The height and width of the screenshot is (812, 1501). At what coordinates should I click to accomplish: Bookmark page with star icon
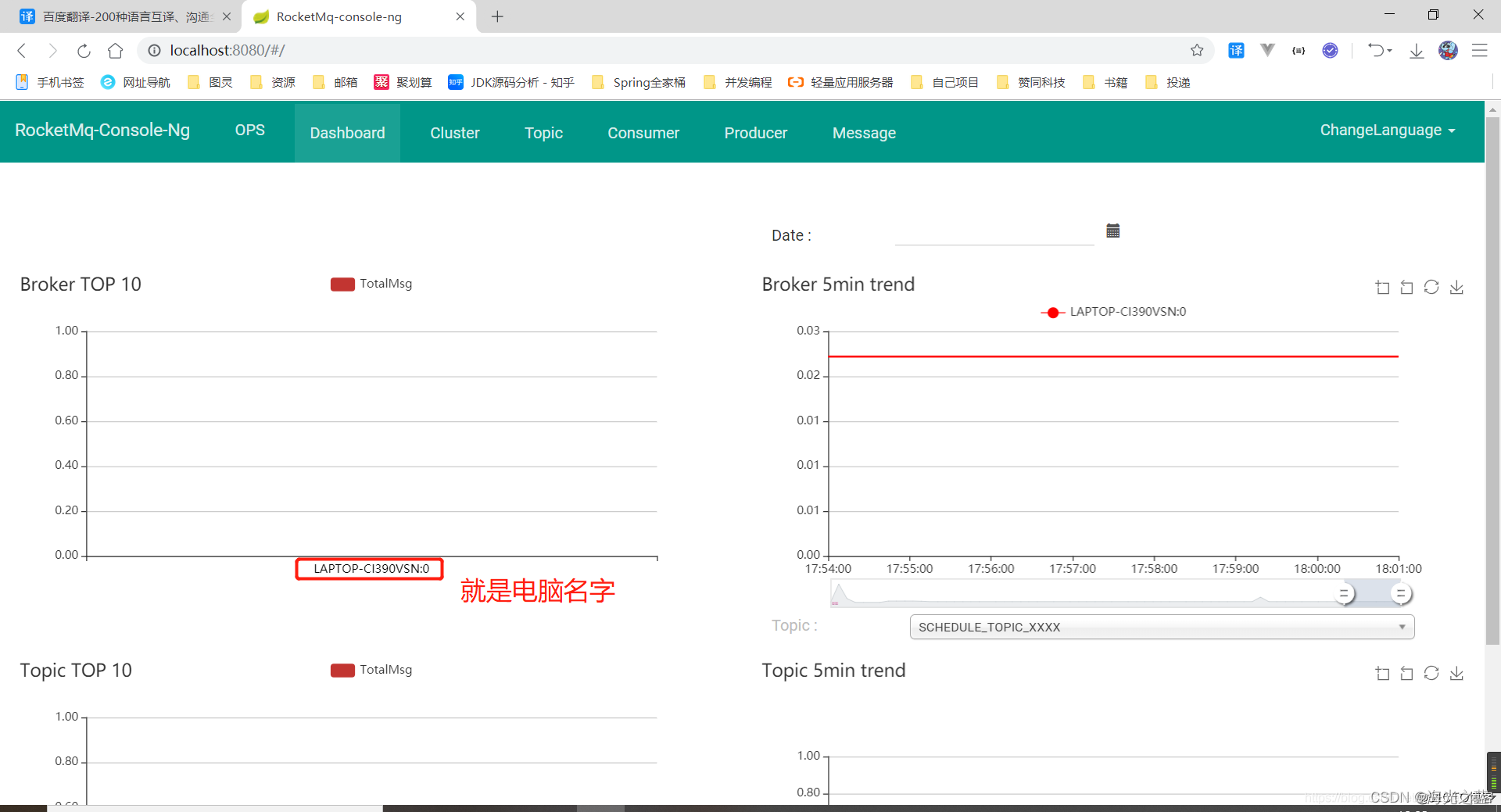1197,51
